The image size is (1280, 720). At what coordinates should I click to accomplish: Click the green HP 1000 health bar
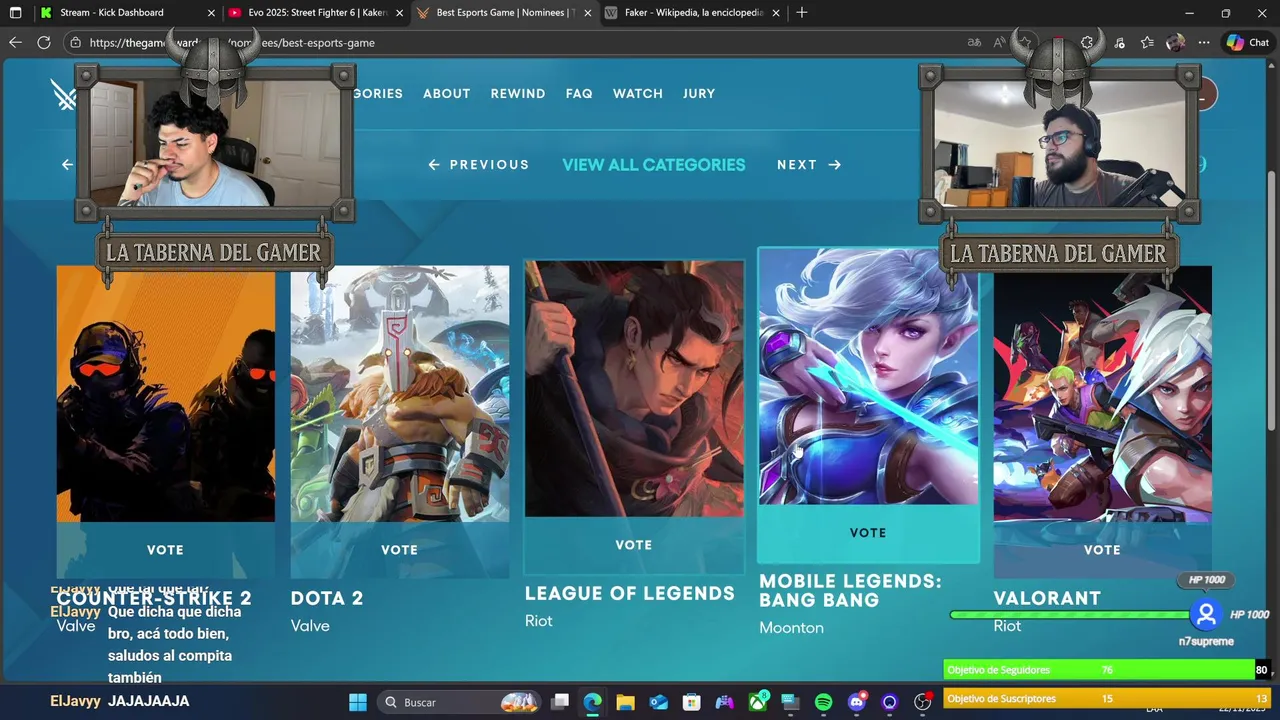click(1070, 615)
